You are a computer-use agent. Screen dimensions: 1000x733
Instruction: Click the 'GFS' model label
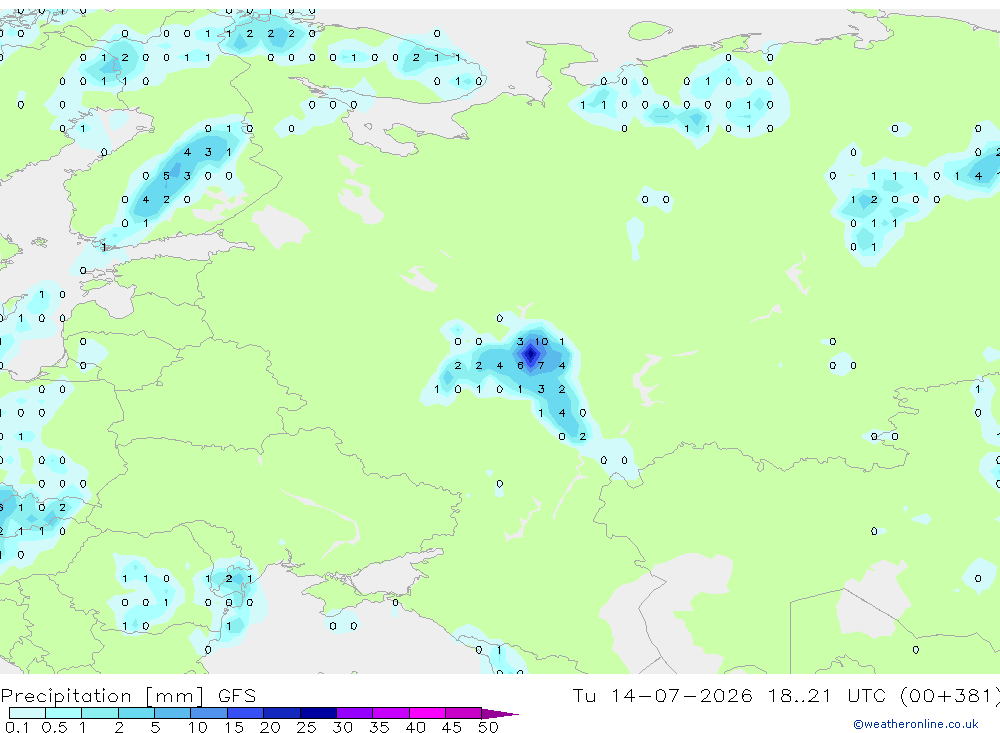(237, 695)
